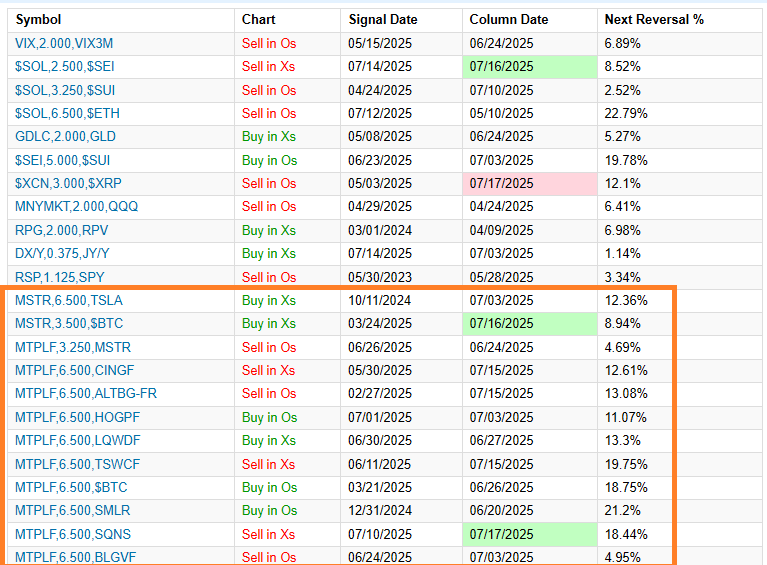Sort by the Chart column header
This screenshot has width=767, height=565.
pos(259,20)
